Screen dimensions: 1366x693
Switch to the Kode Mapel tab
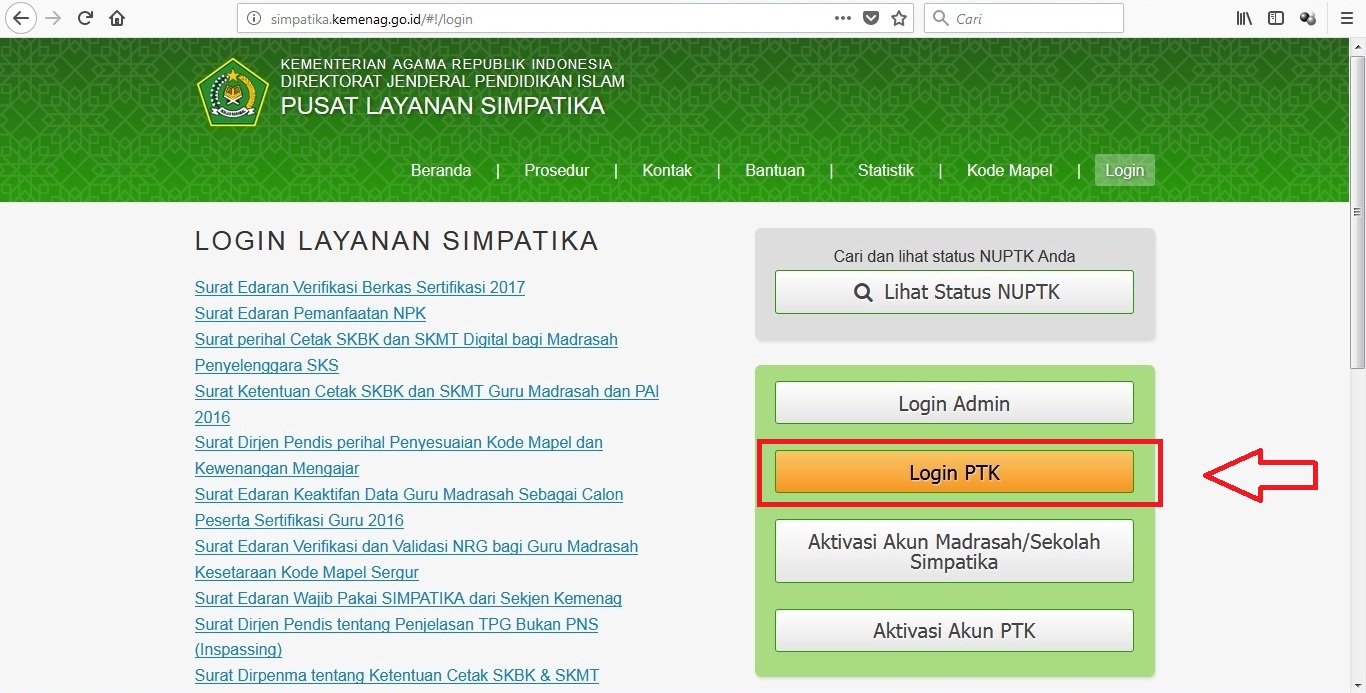click(1009, 170)
